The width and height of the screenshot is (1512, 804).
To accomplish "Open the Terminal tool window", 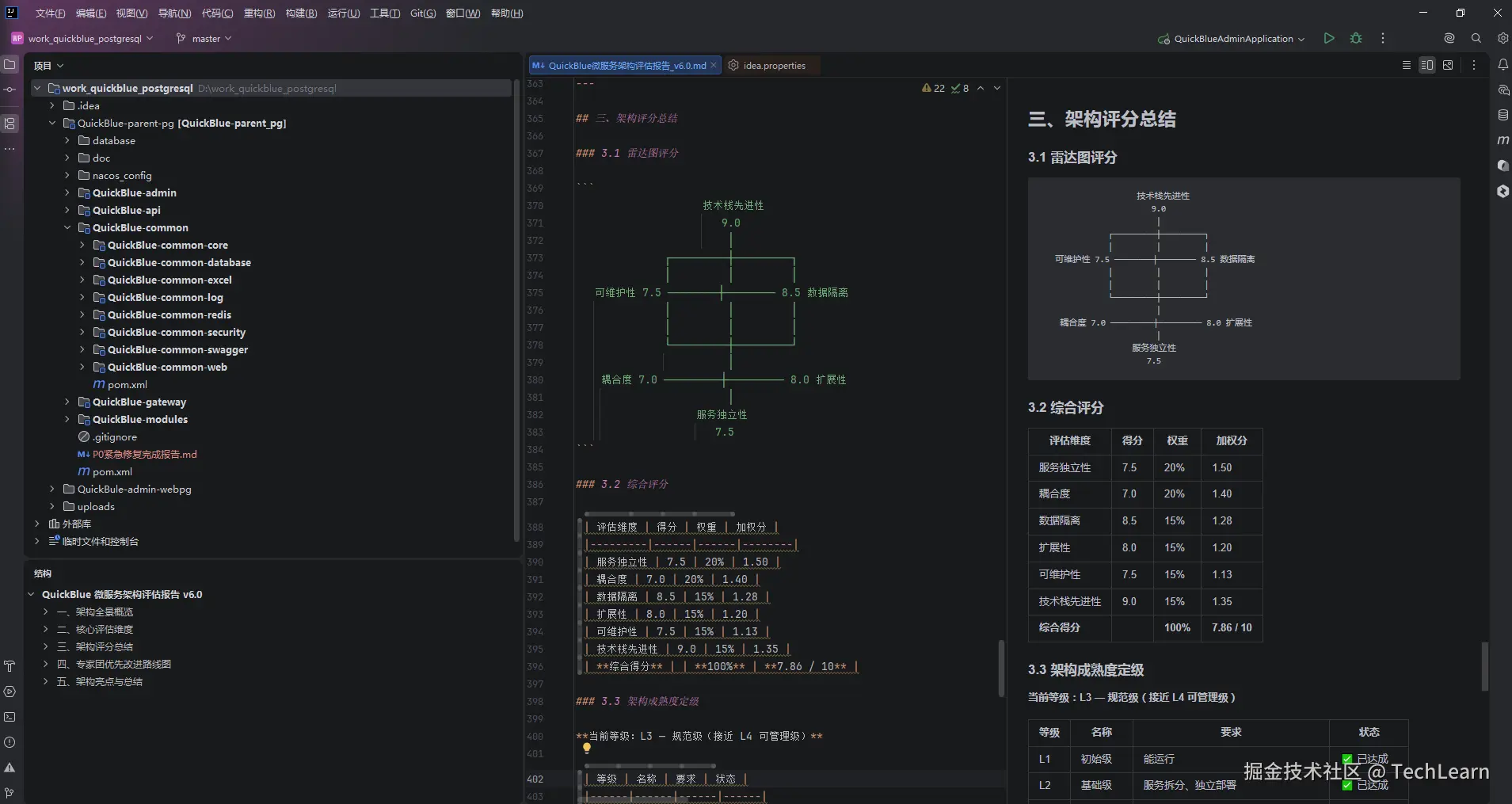I will [10, 717].
